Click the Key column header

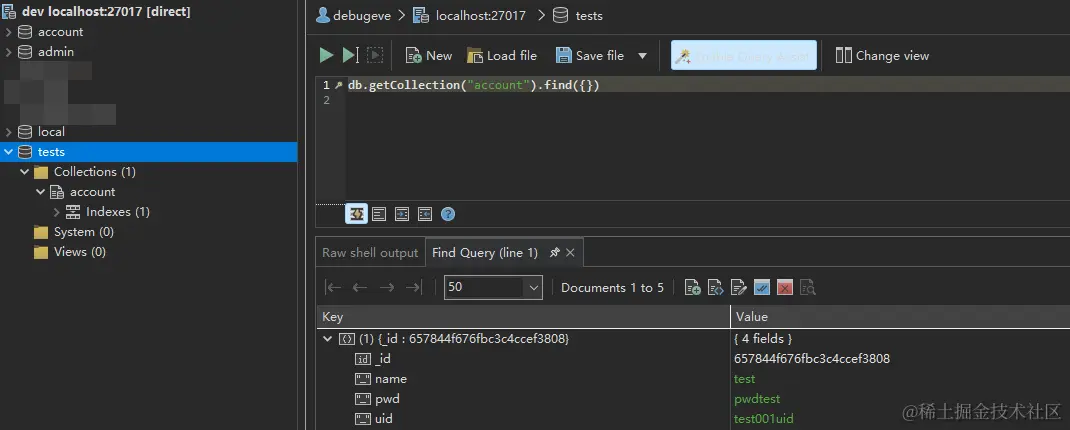[523, 317]
